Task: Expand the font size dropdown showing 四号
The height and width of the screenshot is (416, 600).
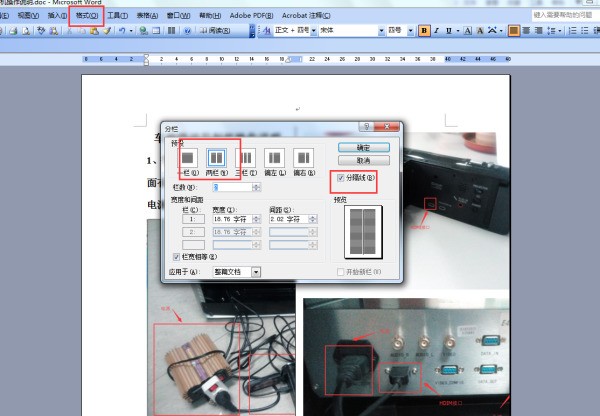Action: click(409, 31)
